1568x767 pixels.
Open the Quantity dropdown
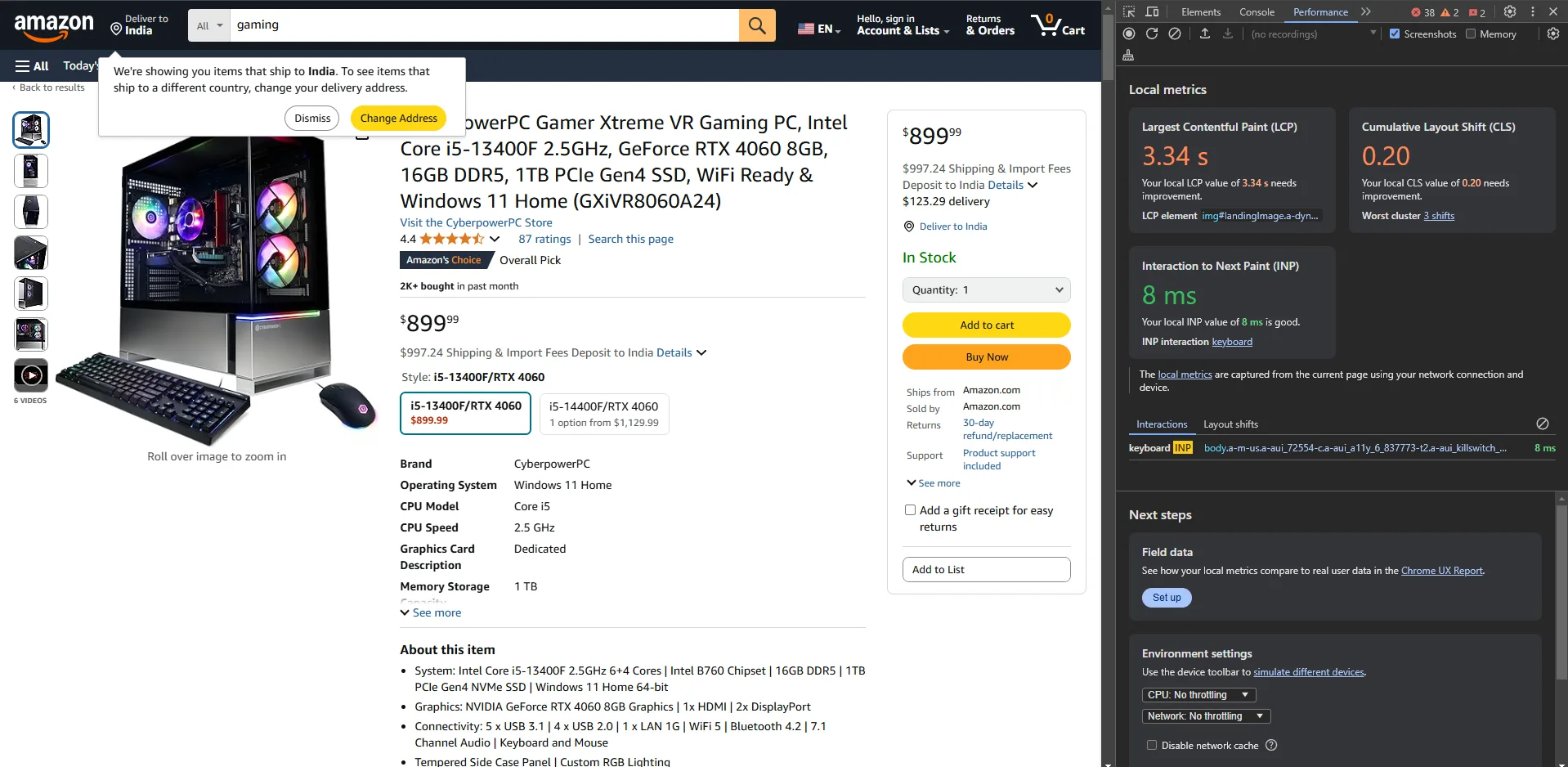pyautogui.click(x=987, y=290)
